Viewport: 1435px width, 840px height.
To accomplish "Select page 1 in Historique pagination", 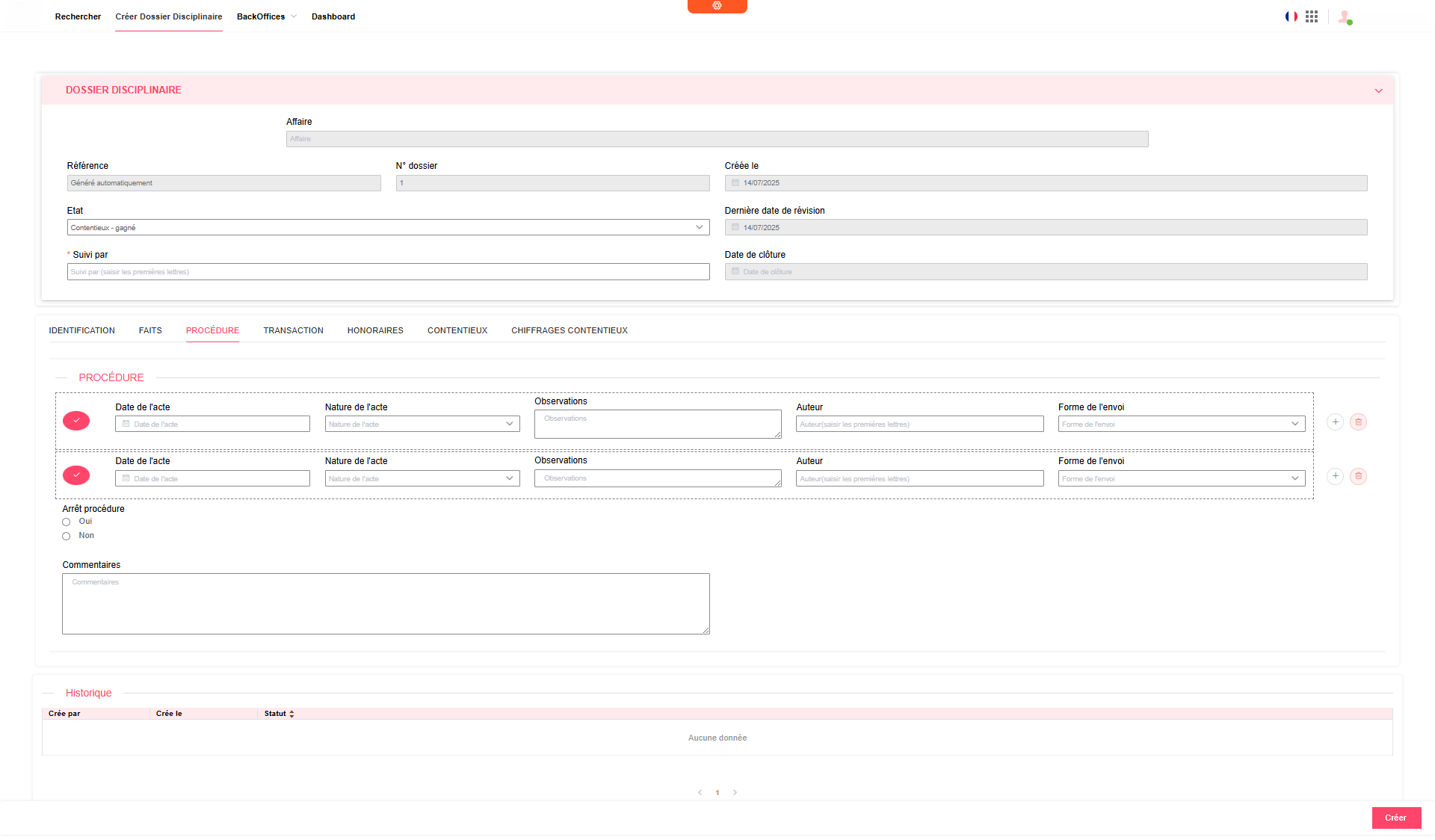I will click(x=717, y=793).
